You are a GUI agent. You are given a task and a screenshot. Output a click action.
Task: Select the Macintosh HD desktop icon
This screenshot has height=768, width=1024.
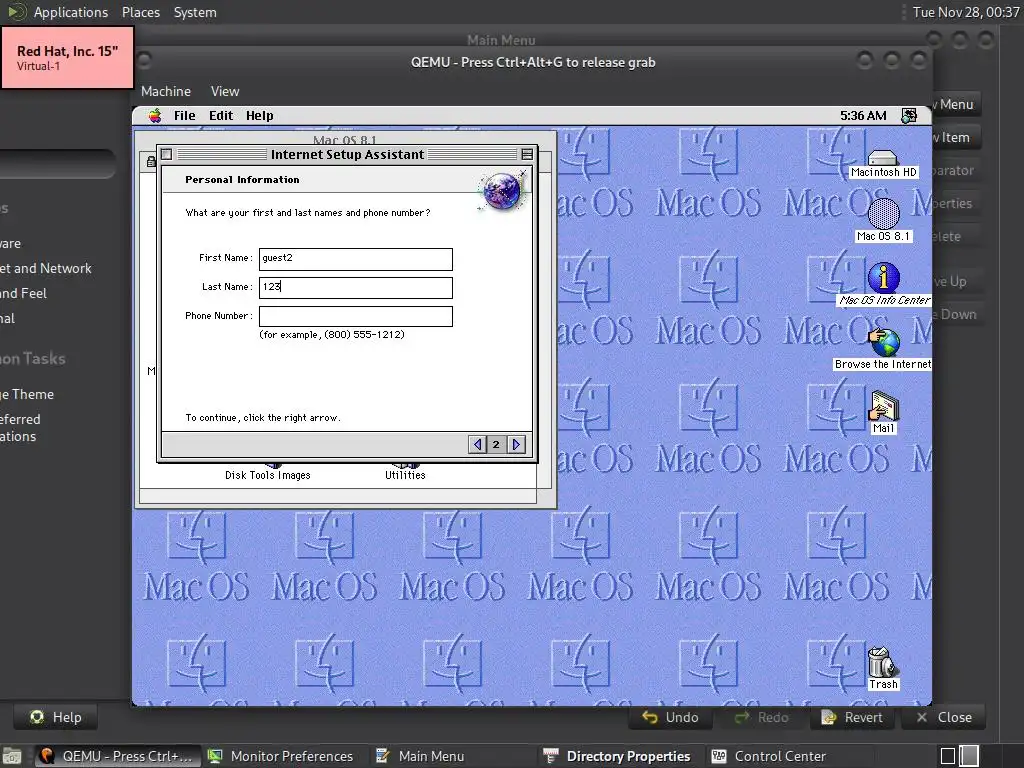tap(883, 165)
